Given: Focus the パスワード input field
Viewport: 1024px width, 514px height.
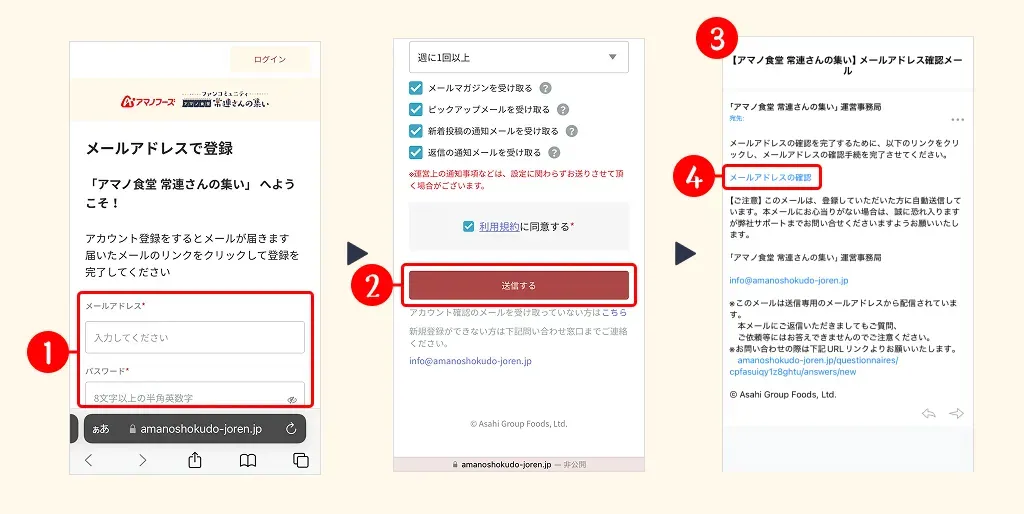Looking at the screenshot, I should tap(195, 394).
